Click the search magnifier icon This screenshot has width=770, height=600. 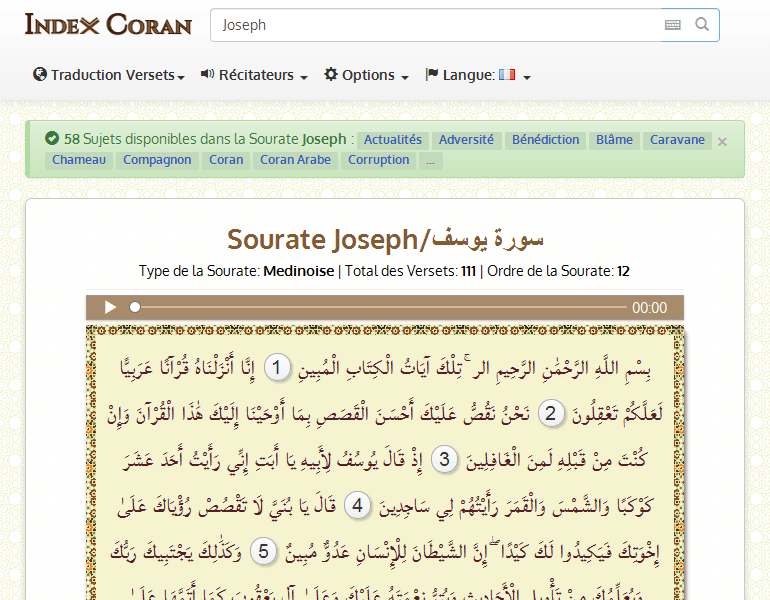click(702, 25)
